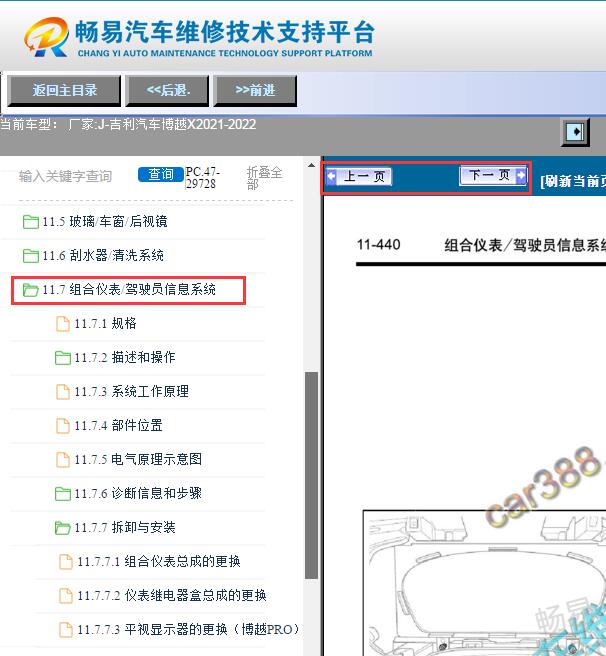Open 11.7.4 部件位置 item

coord(118,426)
